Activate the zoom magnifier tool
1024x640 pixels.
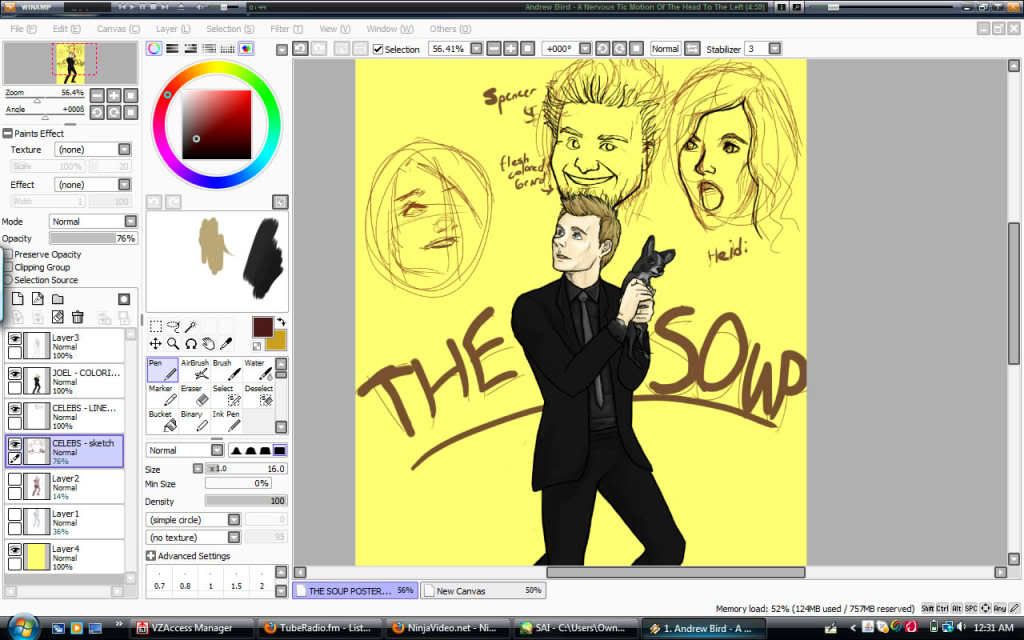tap(173, 344)
